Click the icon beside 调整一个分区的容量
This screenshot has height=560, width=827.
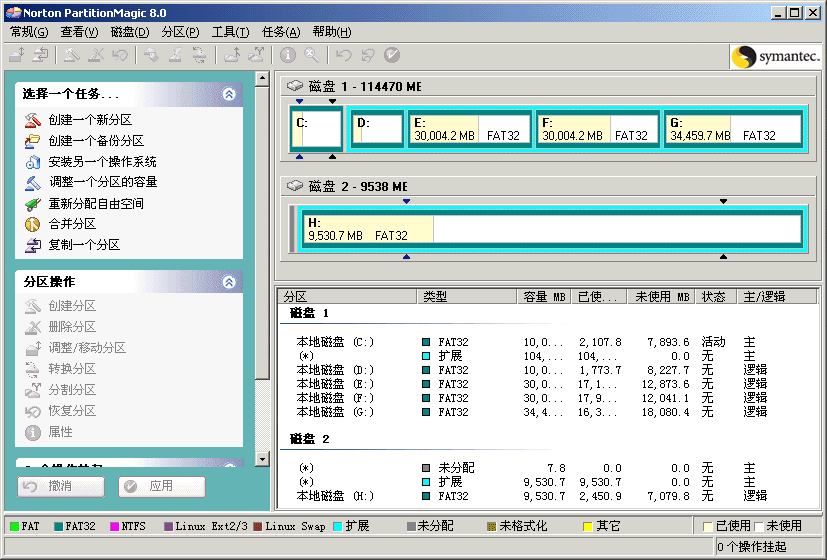[x=33, y=182]
